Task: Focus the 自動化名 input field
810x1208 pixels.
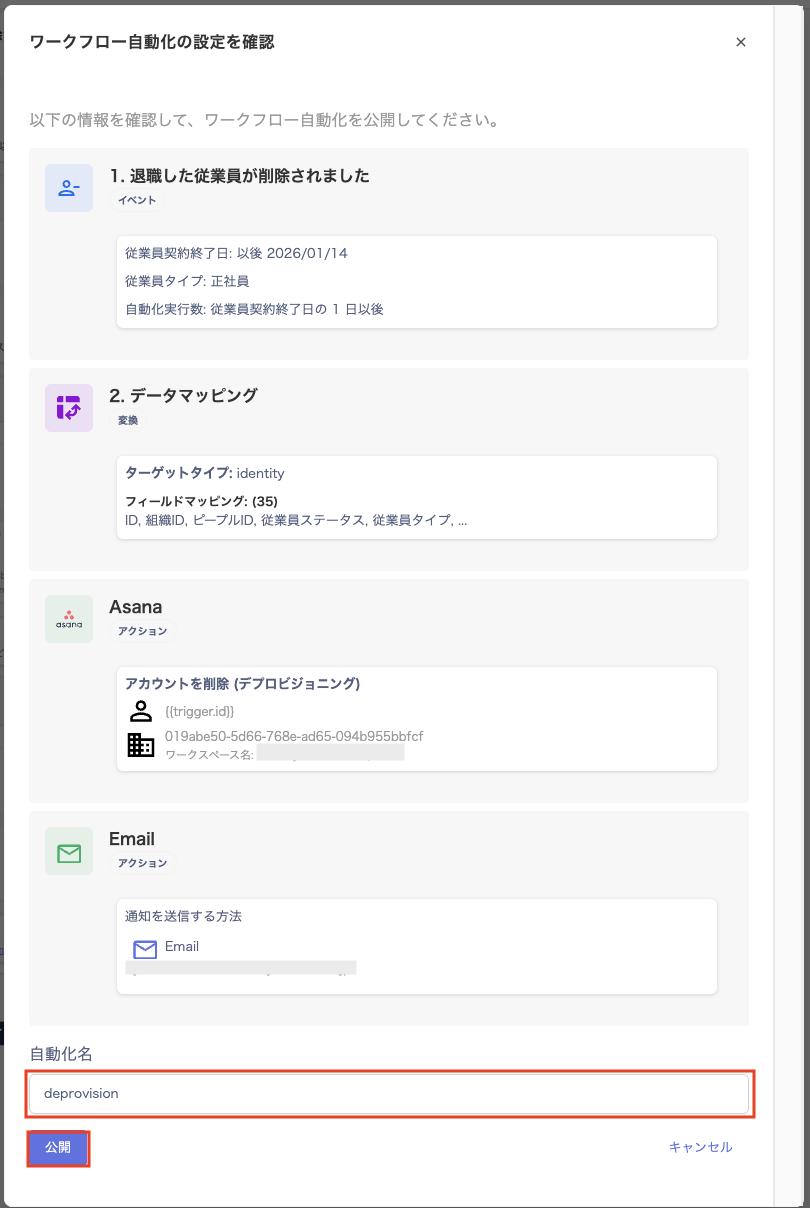Action: 389,1094
